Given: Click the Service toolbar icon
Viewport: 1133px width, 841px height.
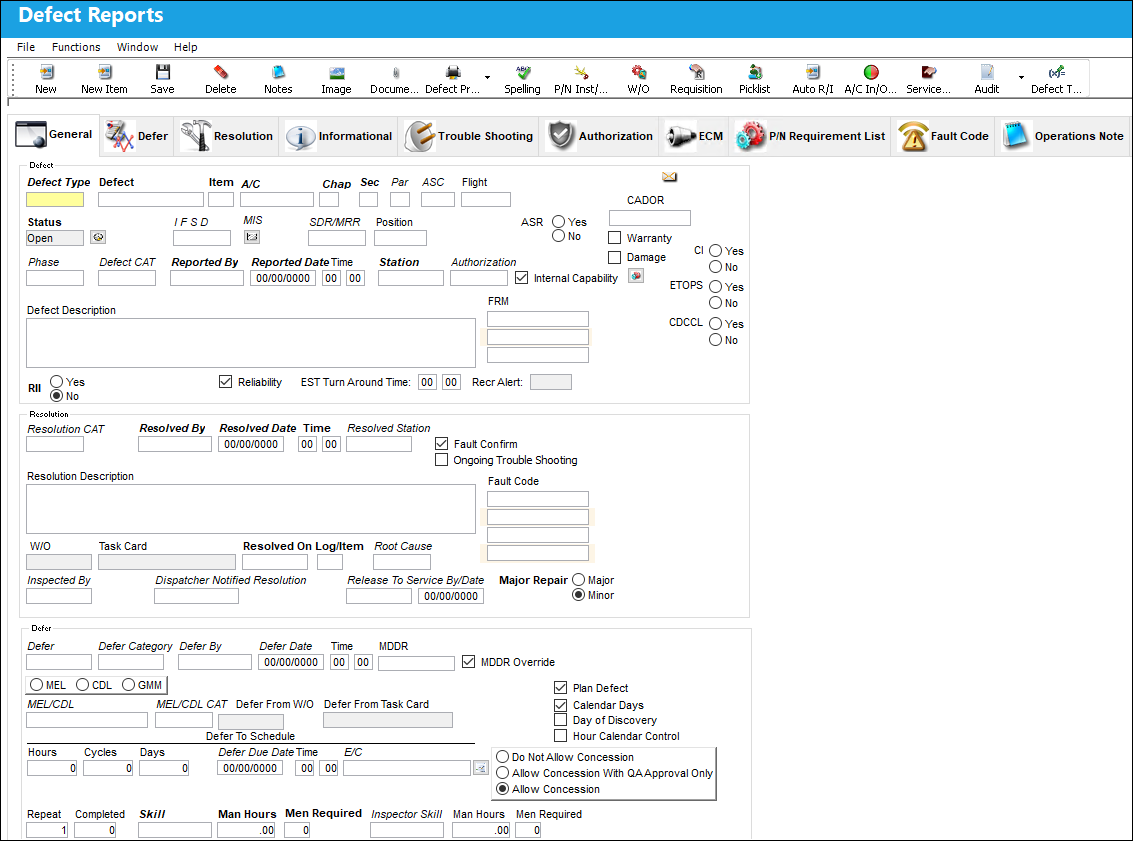Looking at the screenshot, I should [929, 72].
